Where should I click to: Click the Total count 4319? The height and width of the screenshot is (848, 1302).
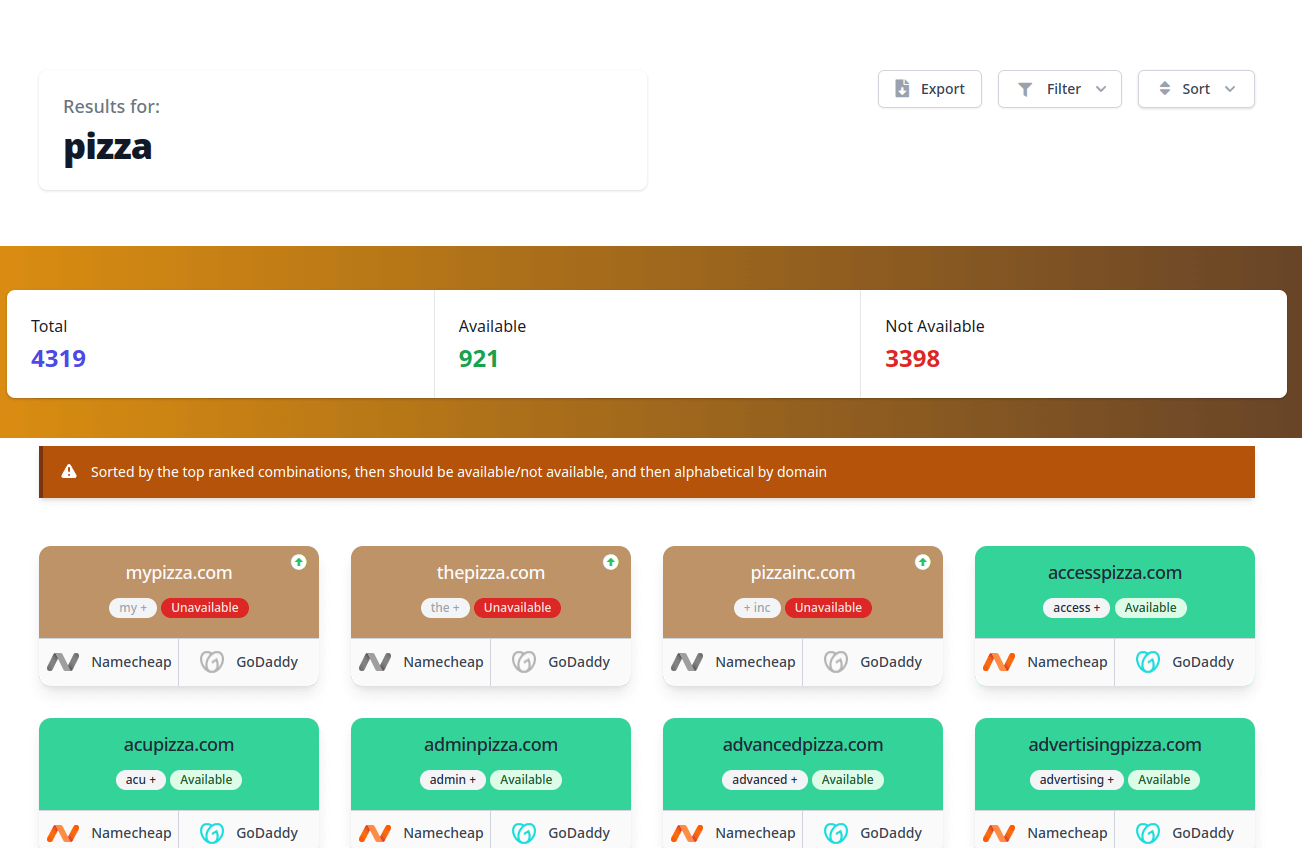coord(58,358)
